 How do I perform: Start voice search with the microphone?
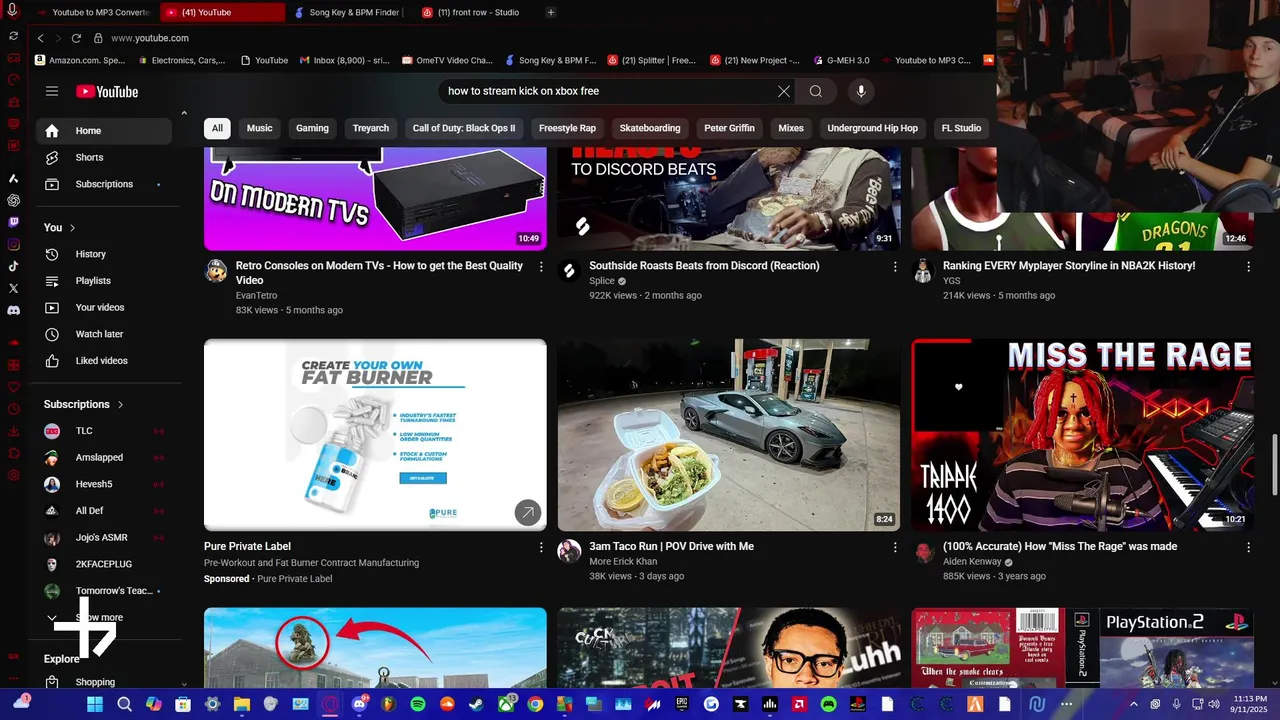(x=861, y=91)
